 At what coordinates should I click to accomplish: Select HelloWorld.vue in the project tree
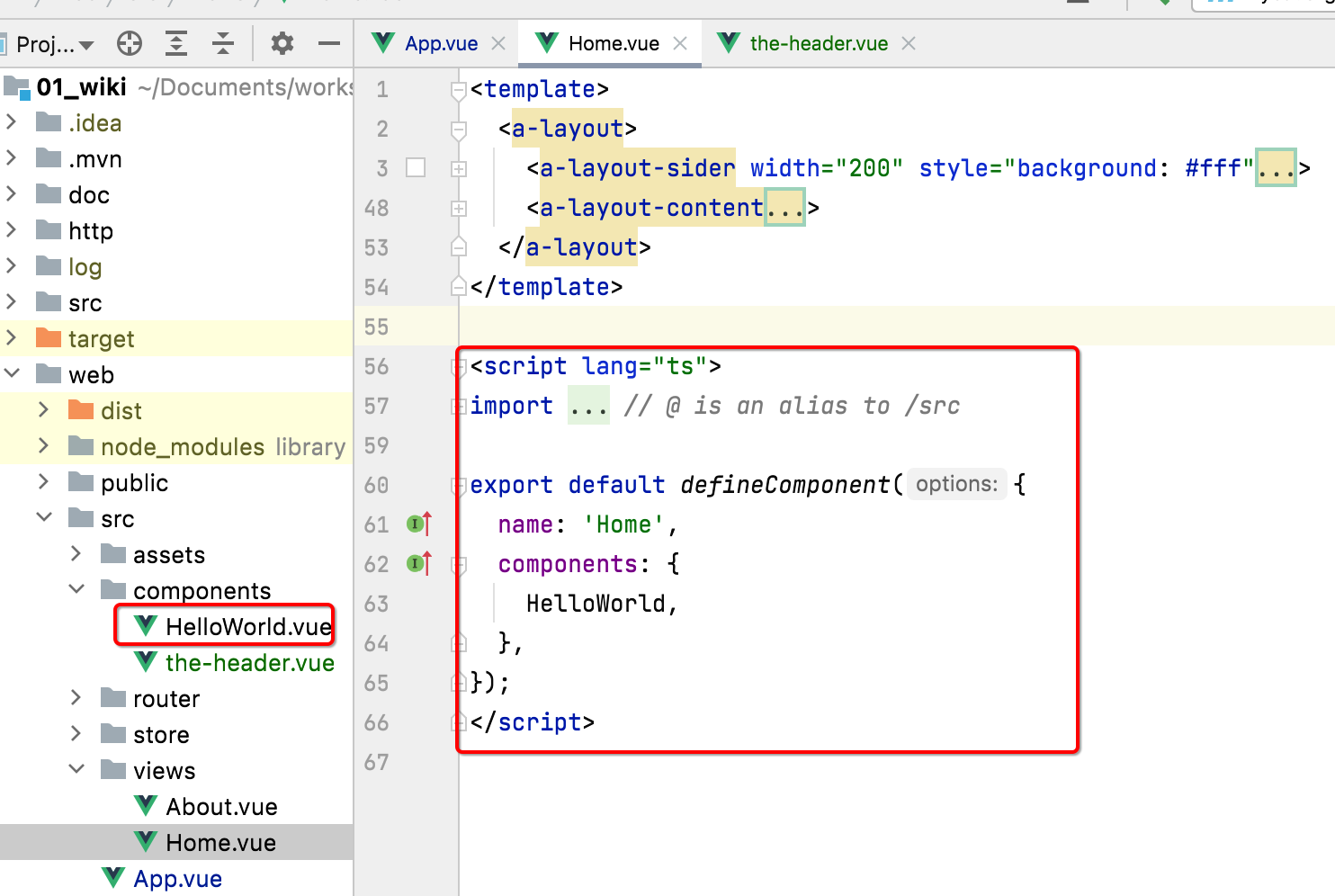point(248,627)
